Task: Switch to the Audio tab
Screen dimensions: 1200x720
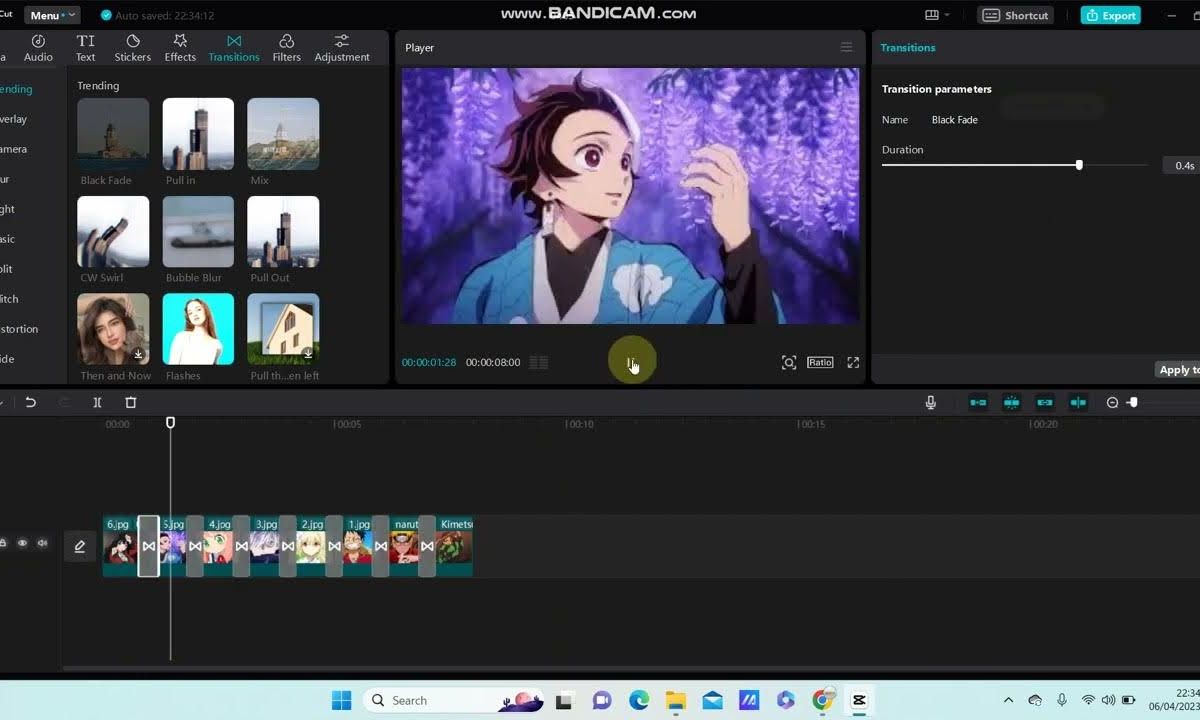Action: [38, 48]
